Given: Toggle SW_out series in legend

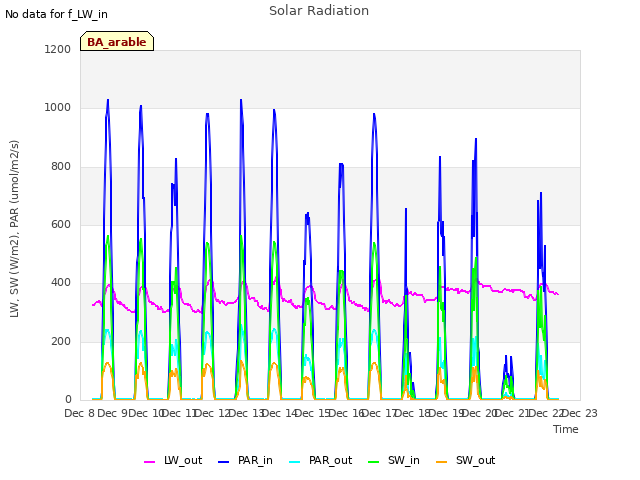Looking at the screenshot, I should (x=466, y=460).
